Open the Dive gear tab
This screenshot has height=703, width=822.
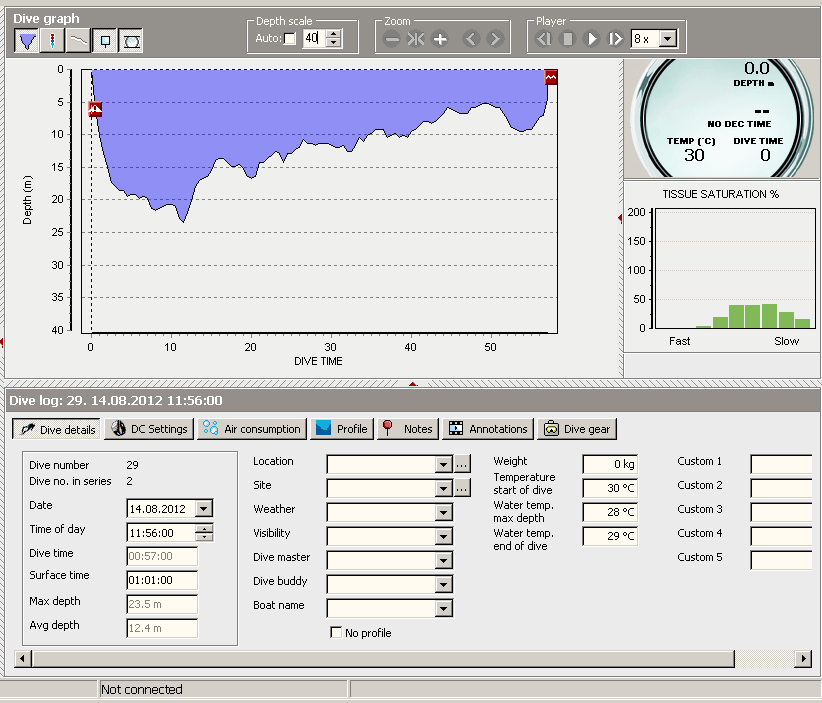(x=577, y=429)
